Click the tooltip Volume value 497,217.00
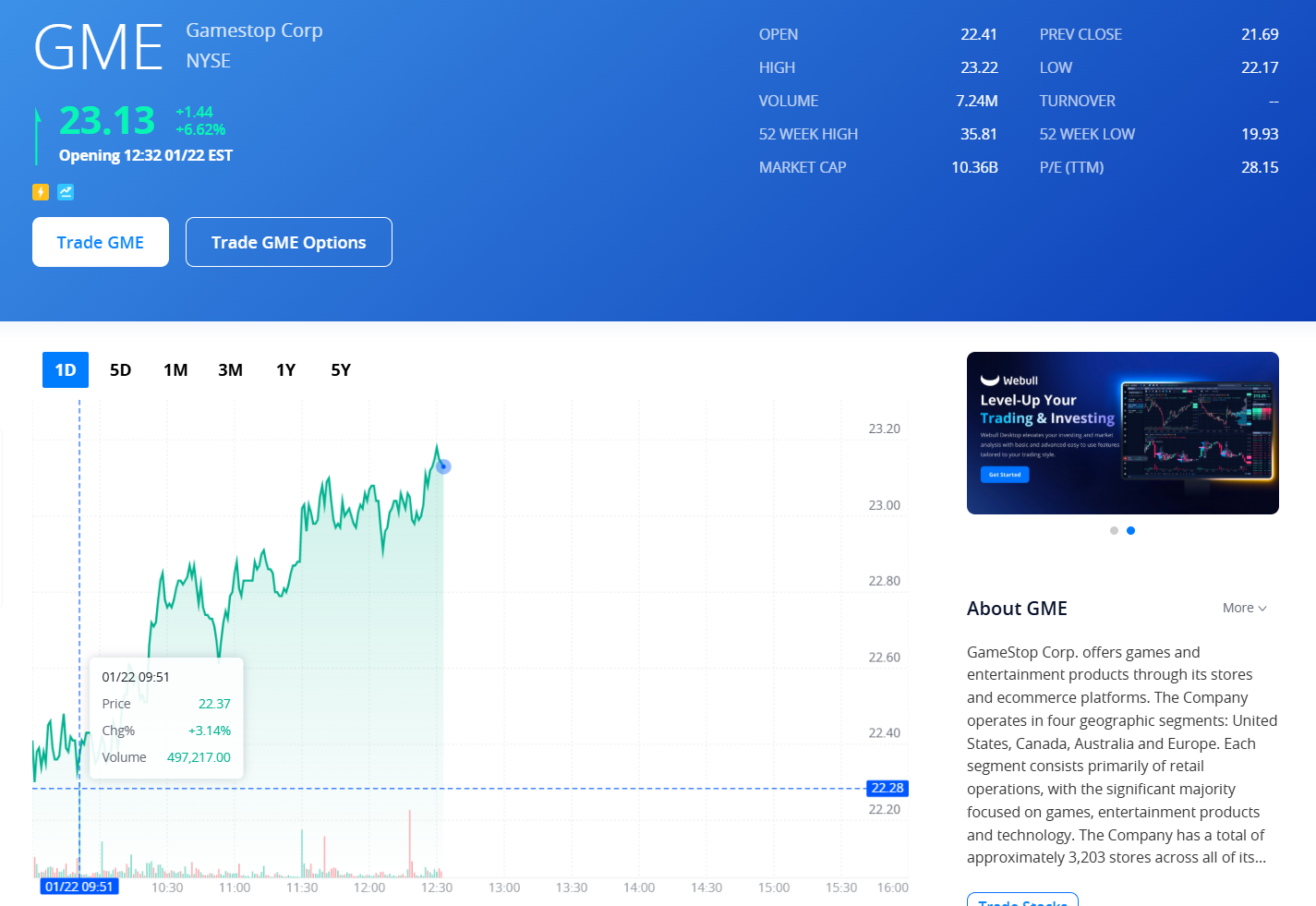This screenshot has width=1316, height=906. (x=199, y=757)
